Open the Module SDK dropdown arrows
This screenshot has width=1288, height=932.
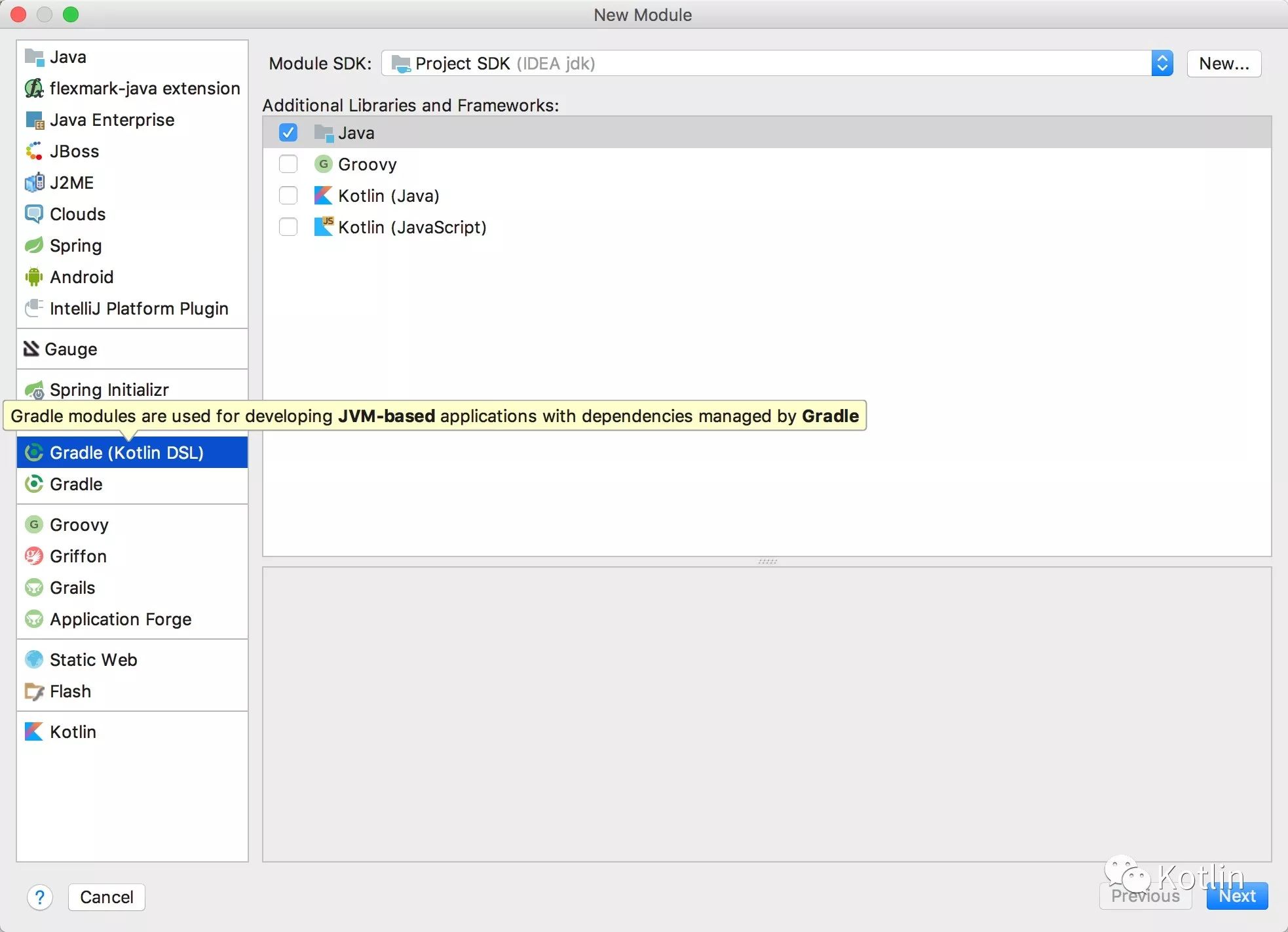pos(1162,64)
